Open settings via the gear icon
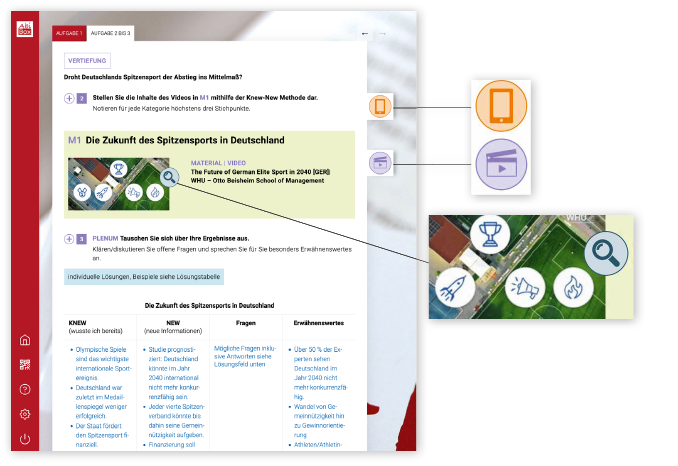The image size is (678, 466). tap(25, 414)
